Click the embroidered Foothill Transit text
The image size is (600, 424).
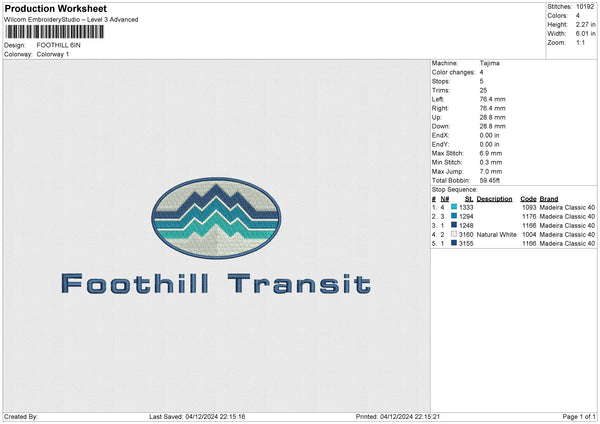tap(215, 284)
